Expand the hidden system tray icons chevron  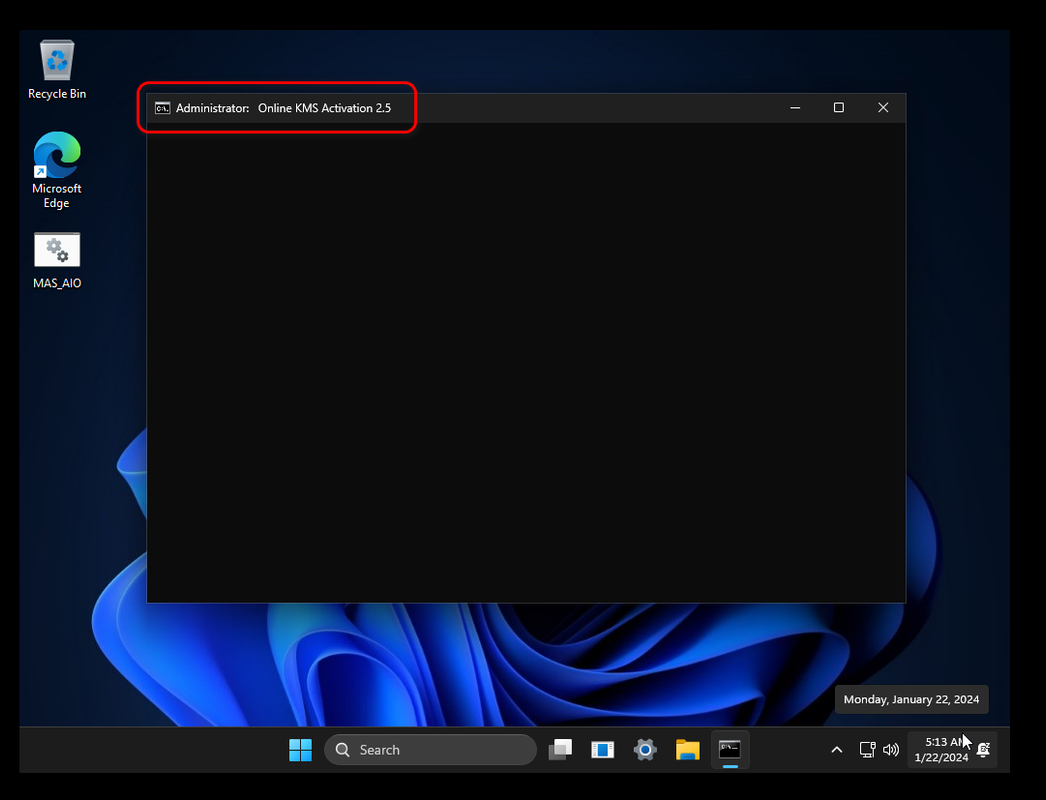837,750
